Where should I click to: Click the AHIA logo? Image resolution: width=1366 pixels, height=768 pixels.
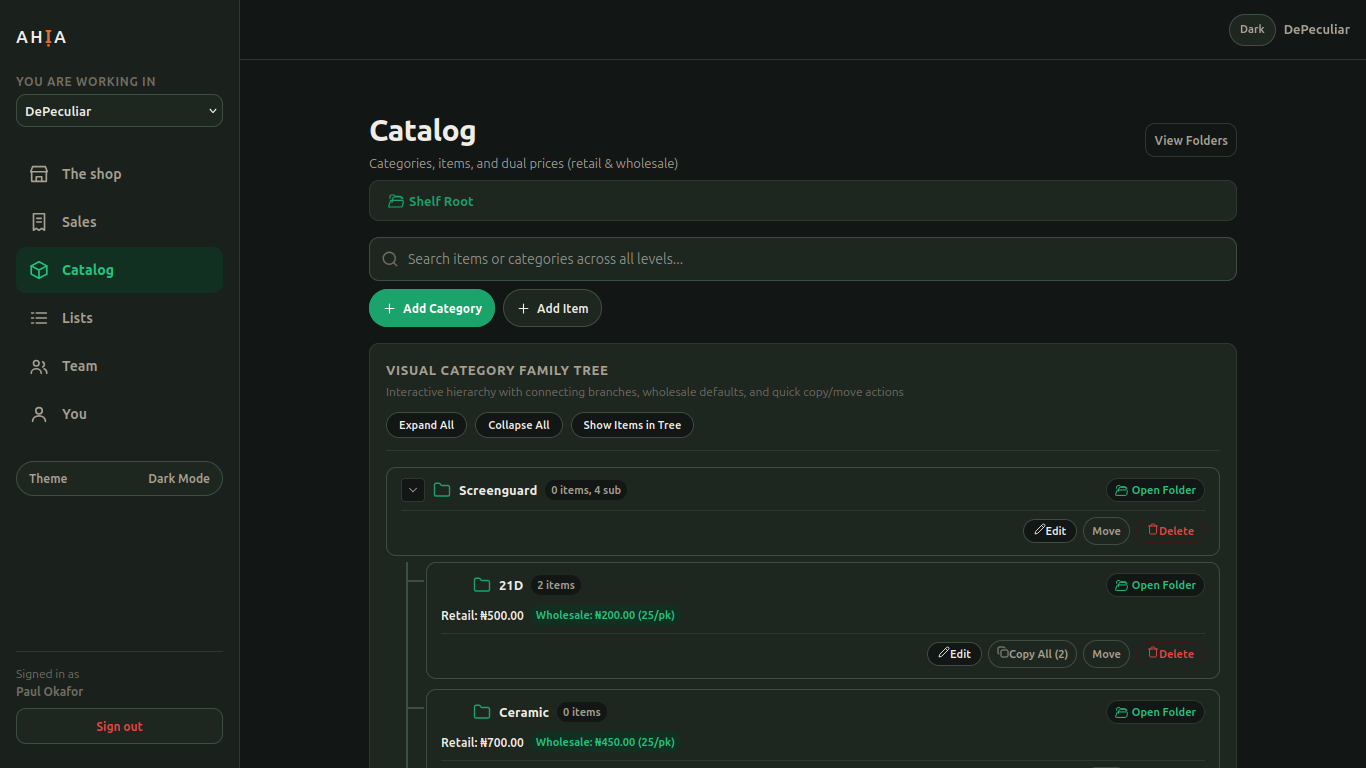[41, 37]
